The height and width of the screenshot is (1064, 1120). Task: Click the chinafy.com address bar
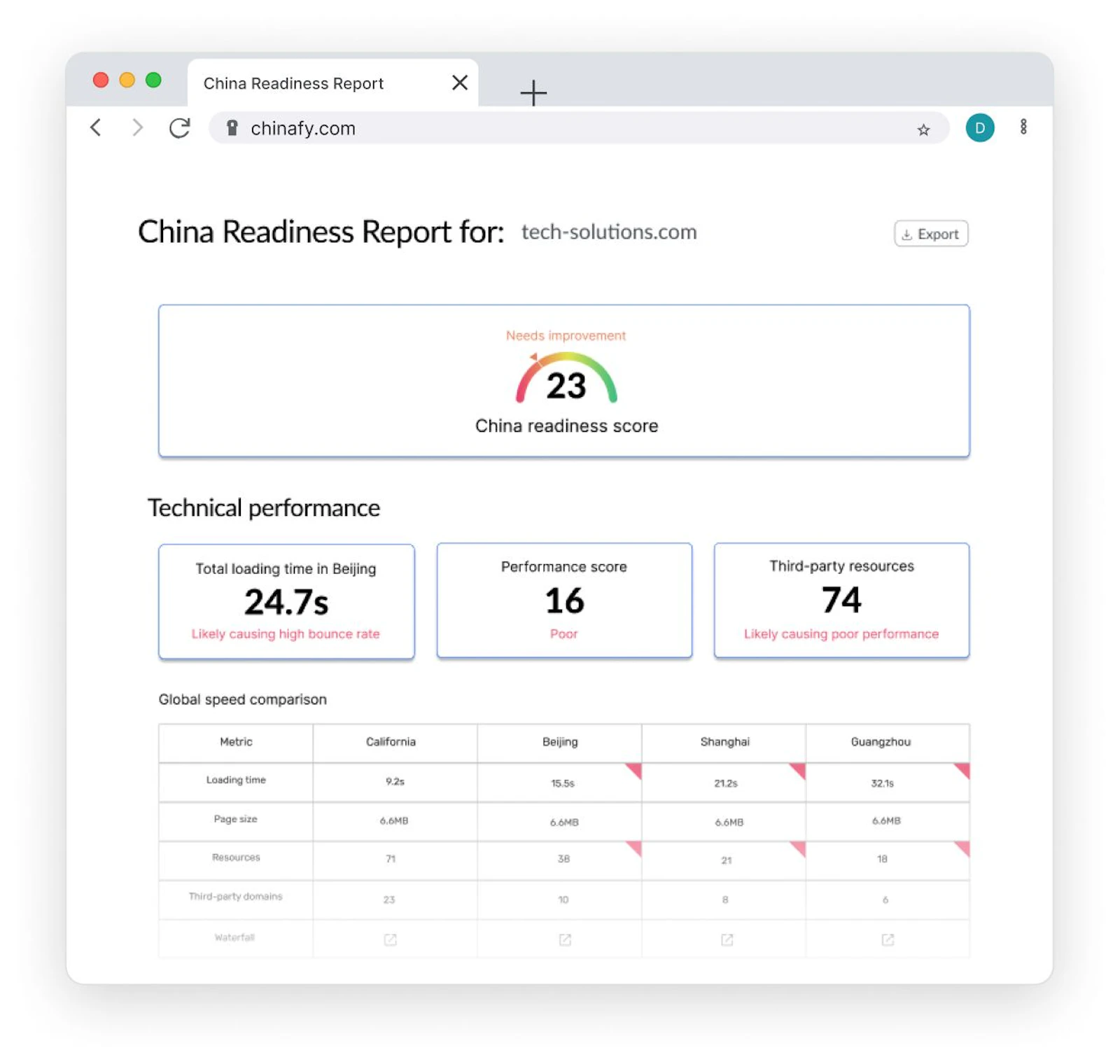coord(578,128)
